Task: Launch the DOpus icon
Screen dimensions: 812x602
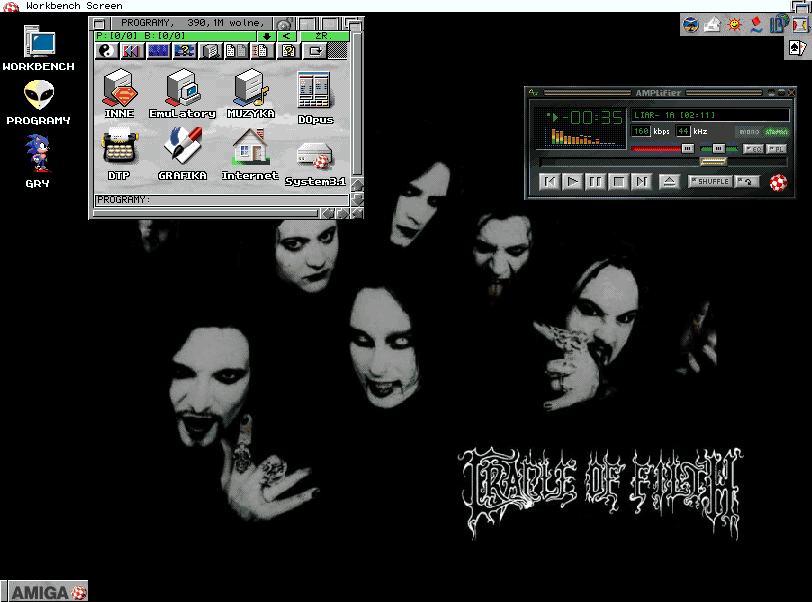Action: (315, 97)
